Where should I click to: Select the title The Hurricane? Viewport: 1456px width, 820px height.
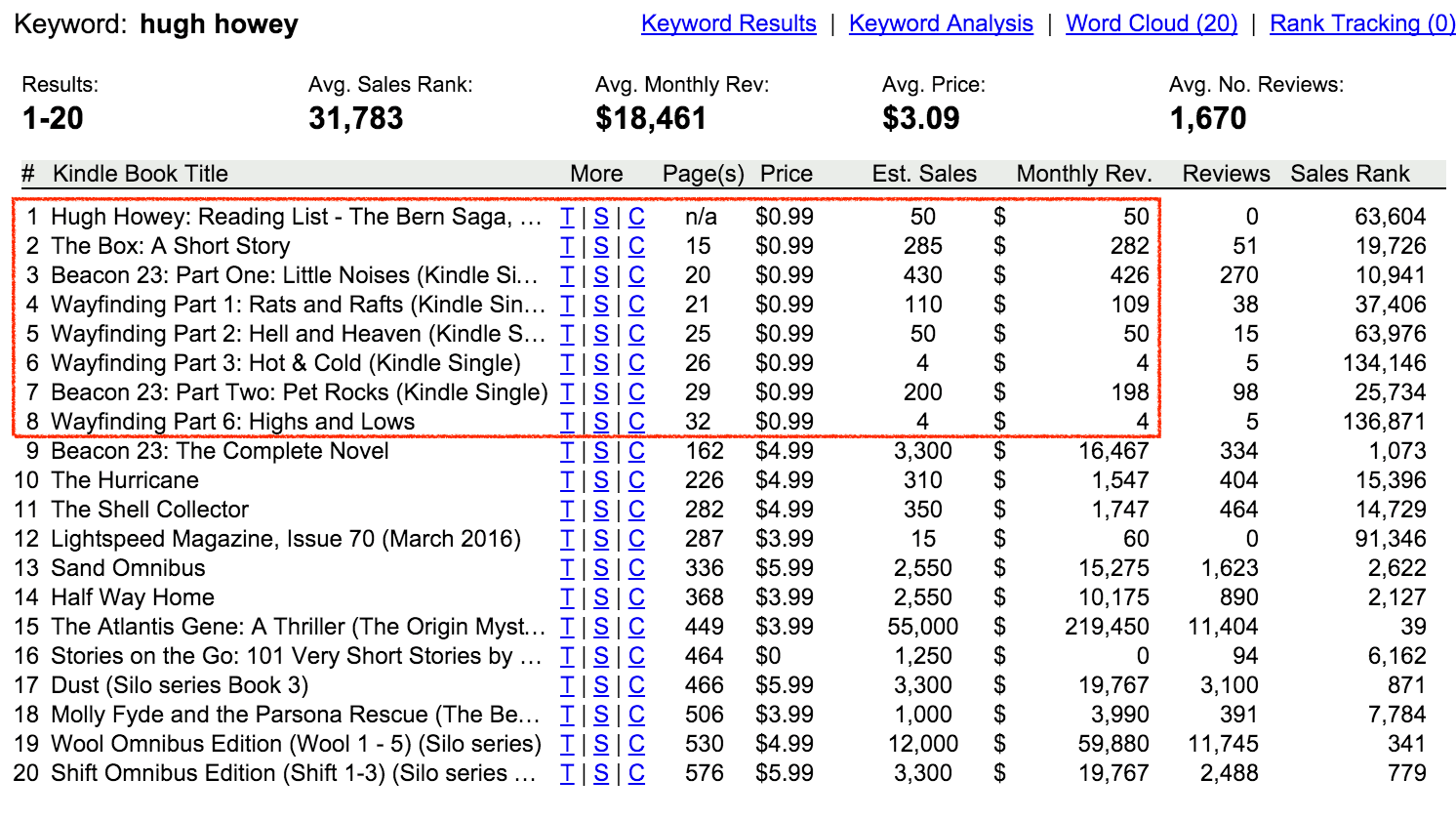[x=125, y=480]
